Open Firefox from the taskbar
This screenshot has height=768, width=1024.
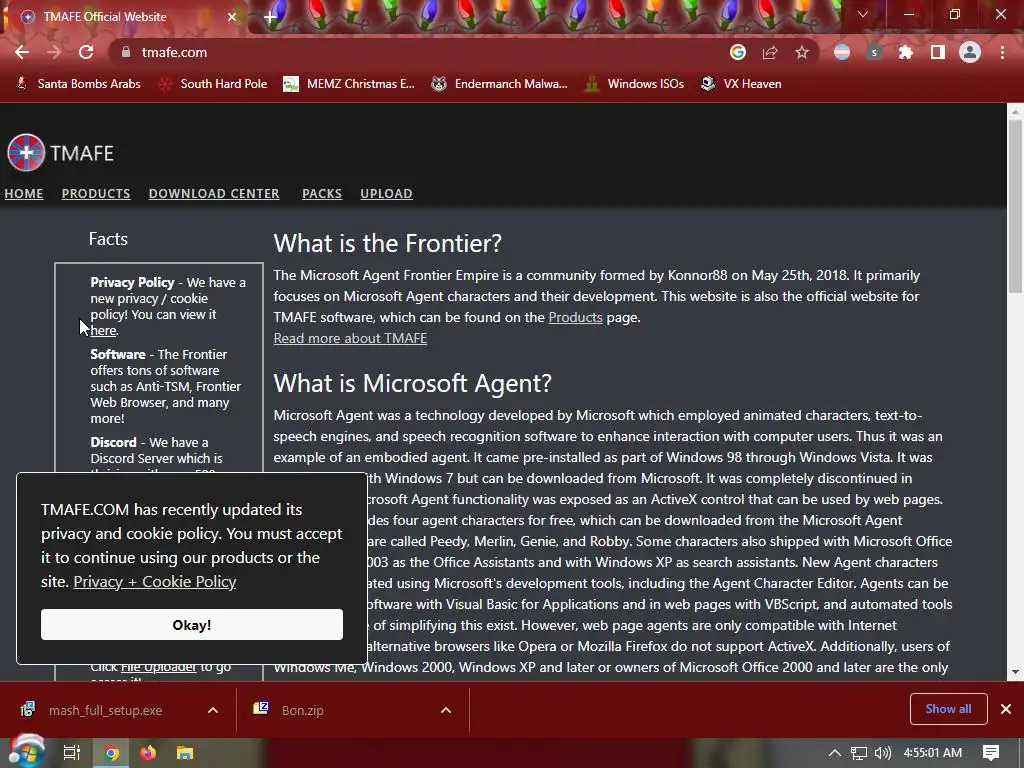[148, 753]
